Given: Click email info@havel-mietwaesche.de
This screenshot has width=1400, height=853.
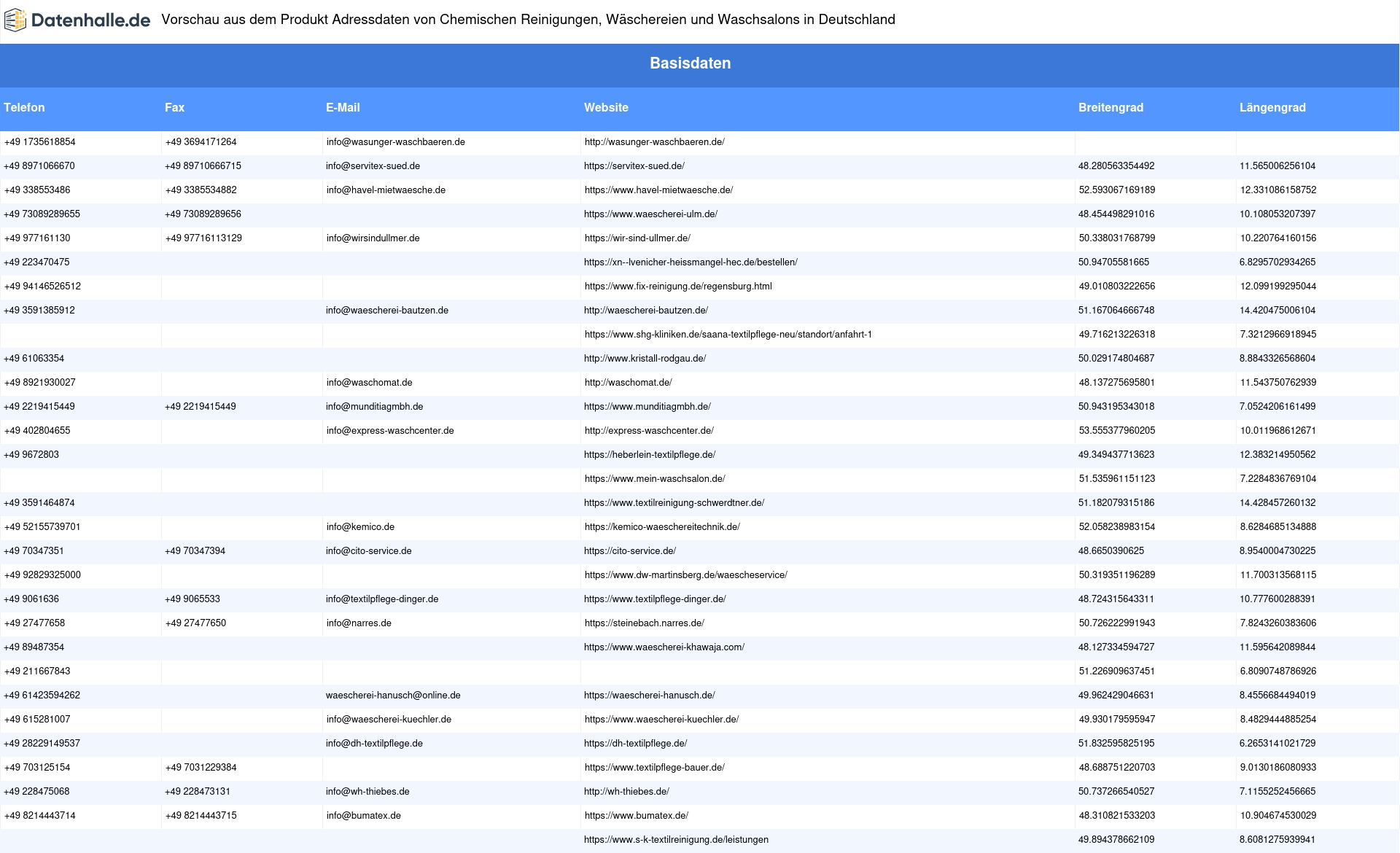Looking at the screenshot, I should [x=386, y=190].
